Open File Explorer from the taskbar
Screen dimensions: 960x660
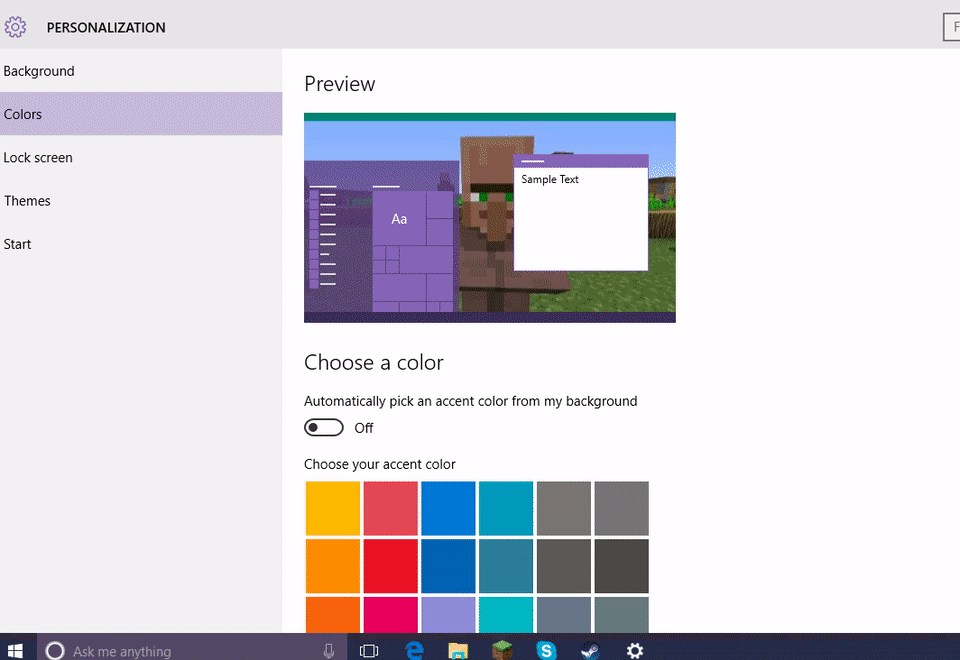[458, 650]
